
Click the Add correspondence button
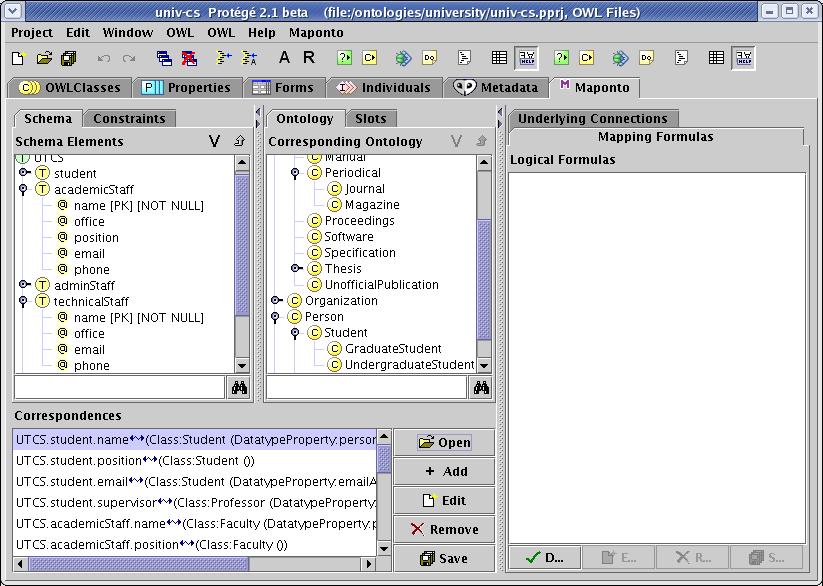(x=444, y=472)
